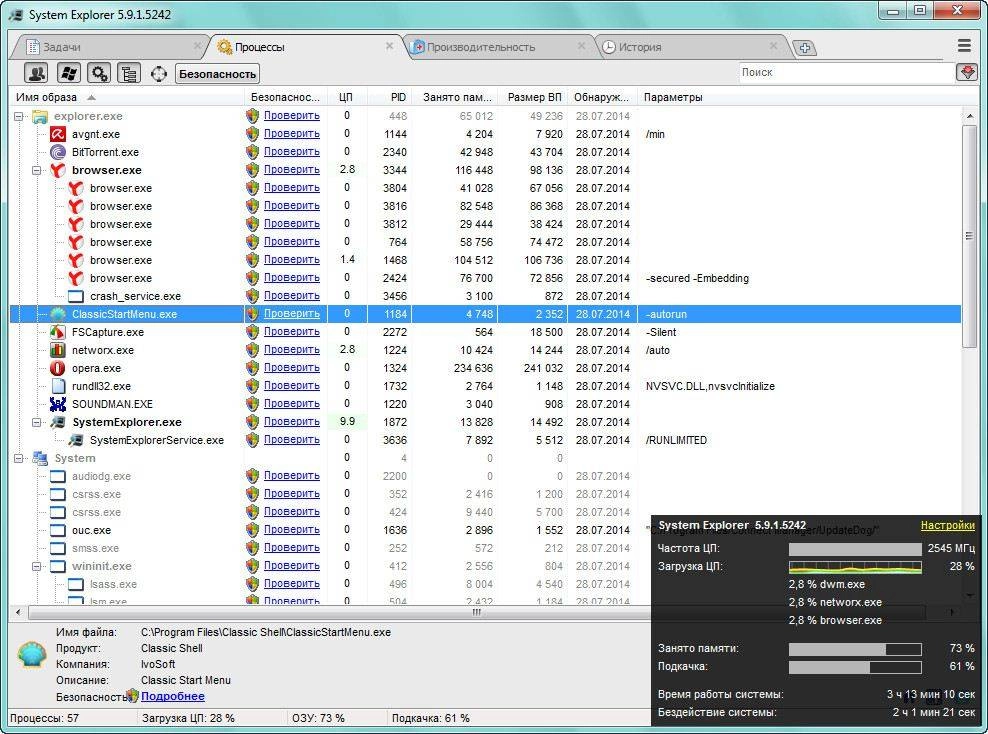Viewport: 988px width, 734px height.
Task: Click the BitTorrent.exe icon
Action: (x=58, y=152)
